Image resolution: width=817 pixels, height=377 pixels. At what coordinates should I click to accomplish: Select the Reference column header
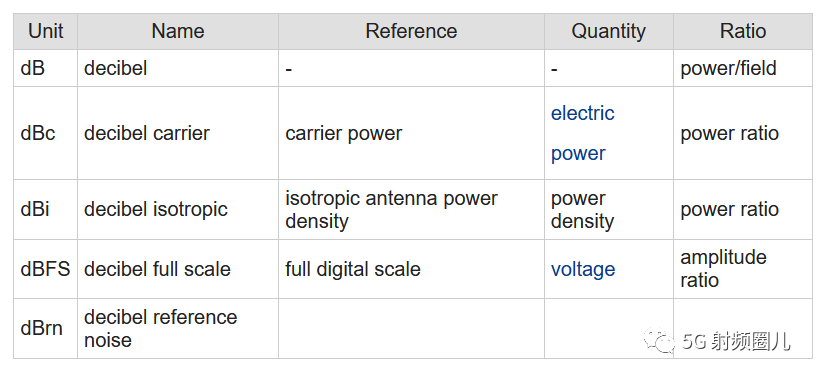click(x=412, y=32)
